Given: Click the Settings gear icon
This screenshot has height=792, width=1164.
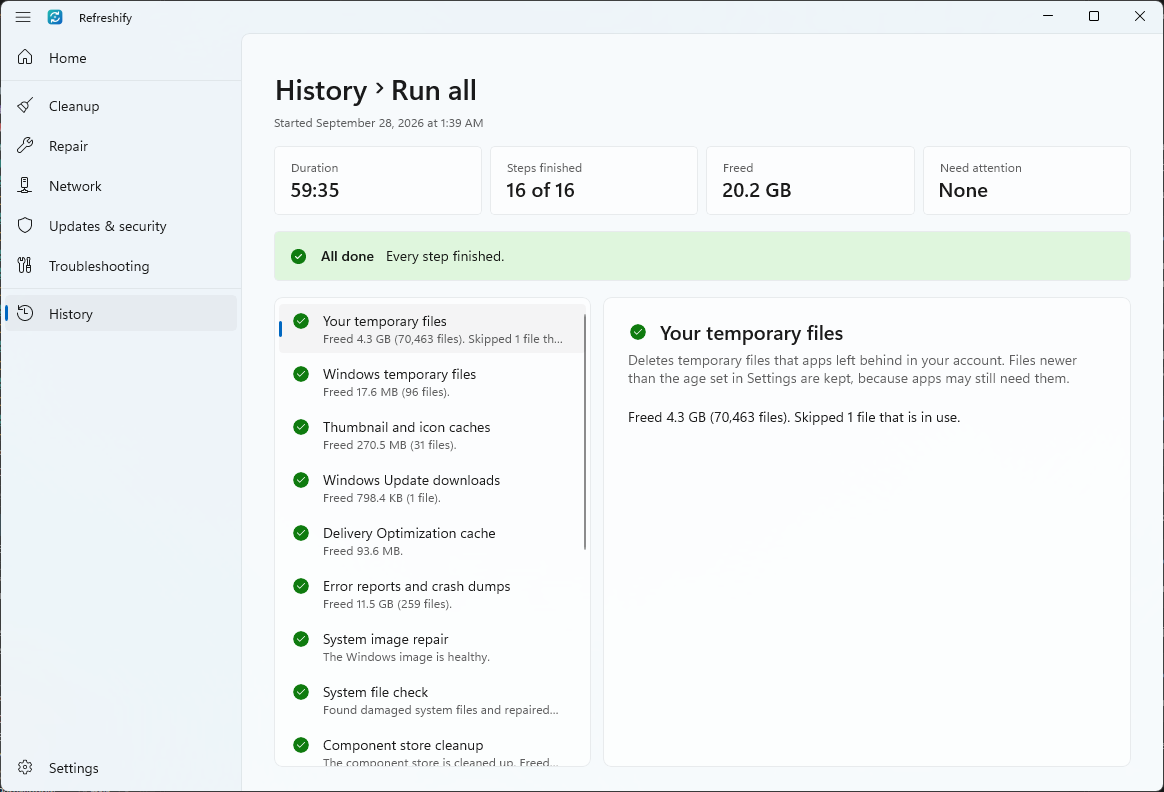Looking at the screenshot, I should tap(25, 768).
